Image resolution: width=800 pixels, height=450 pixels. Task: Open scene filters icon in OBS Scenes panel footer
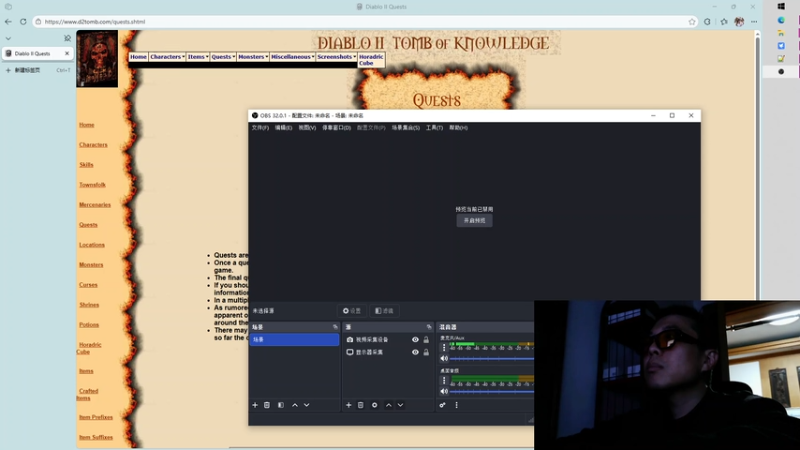tap(281, 405)
